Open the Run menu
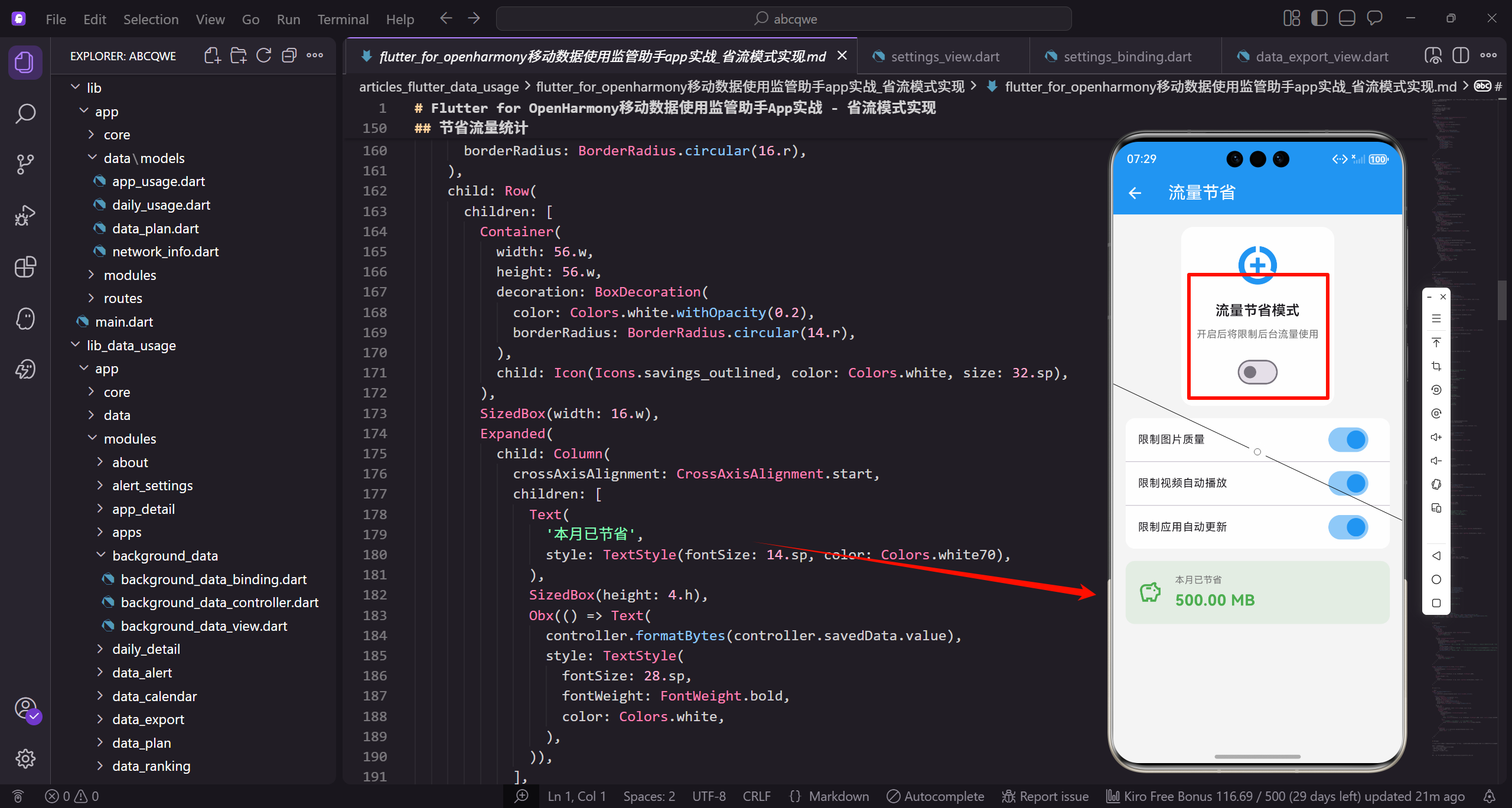Viewport: 1512px width, 808px height. click(x=288, y=19)
